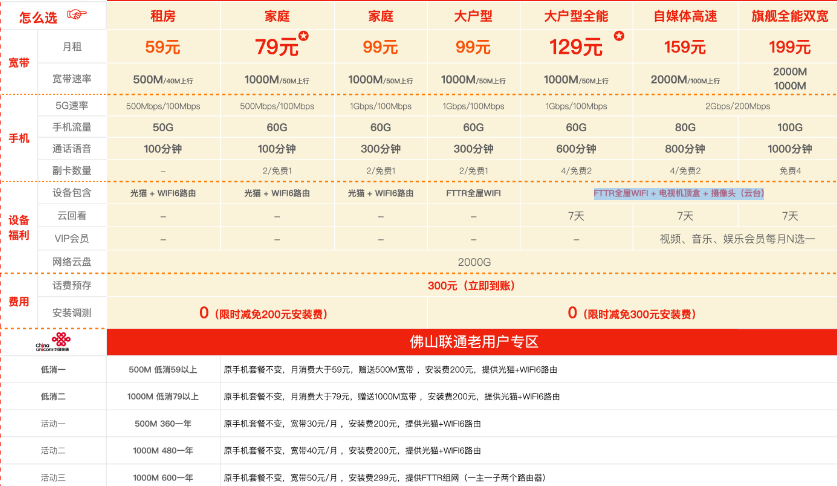Select the 大户型全能 plan header
Viewport: 837px width, 486px height.
pyautogui.click(x=577, y=15)
